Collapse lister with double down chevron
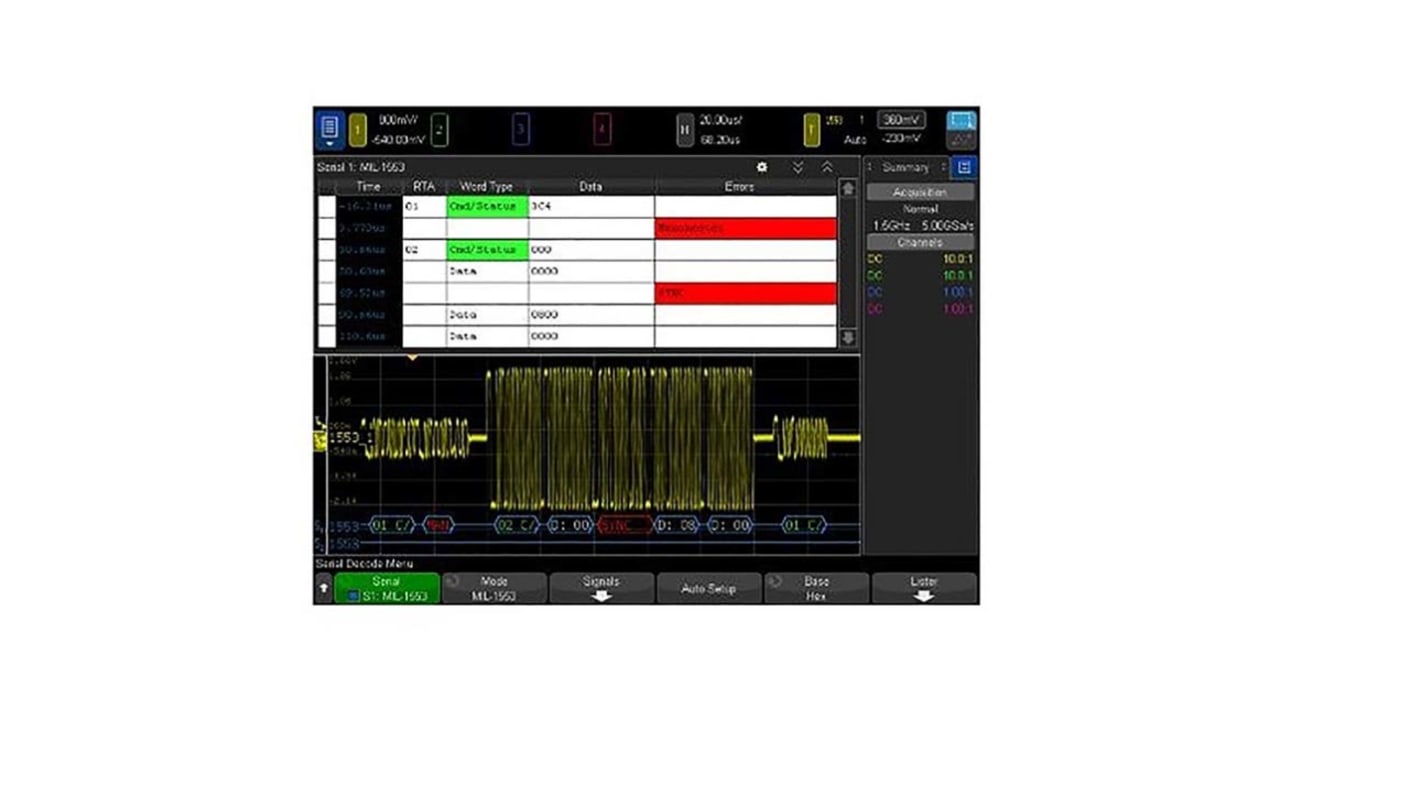1420x798 pixels. [798, 168]
